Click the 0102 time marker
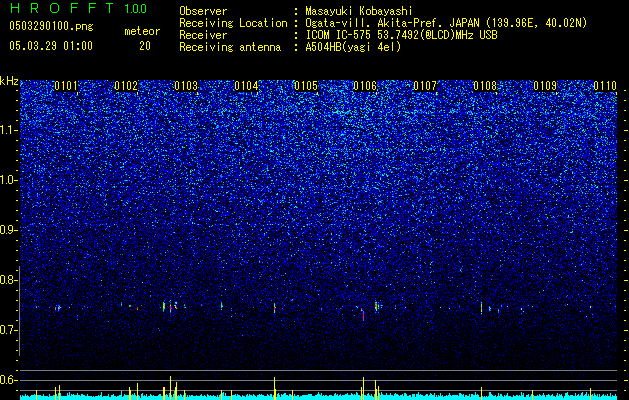Viewport: 629px width, 400px height. point(126,86)
